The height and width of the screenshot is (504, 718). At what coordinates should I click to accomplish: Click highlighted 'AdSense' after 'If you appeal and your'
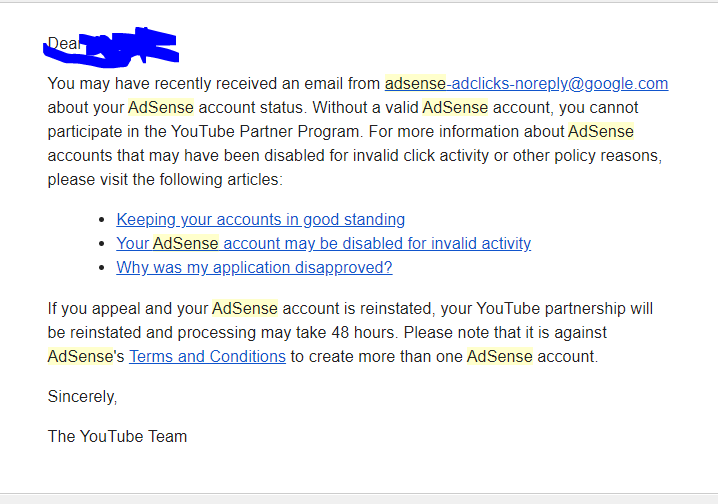click(245, 309)
